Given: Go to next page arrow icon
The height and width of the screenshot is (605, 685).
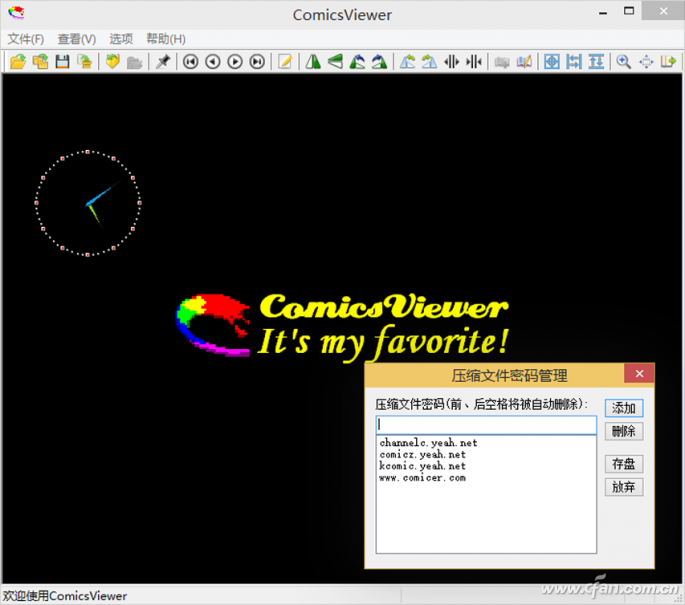Looking at the screenshot, I should click(235, 62).
